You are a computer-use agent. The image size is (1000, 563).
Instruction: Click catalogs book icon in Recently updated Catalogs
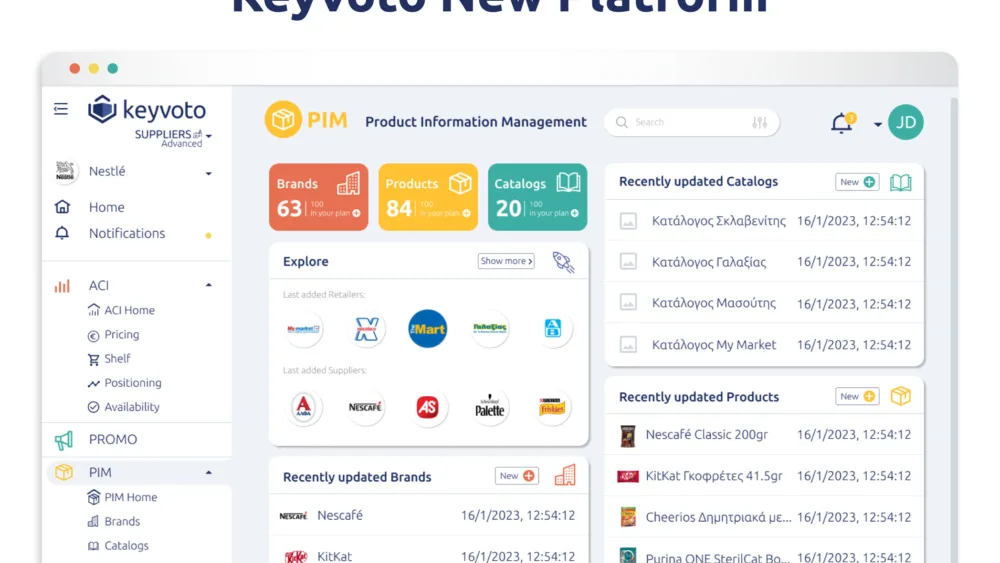(x=901, y=182)
